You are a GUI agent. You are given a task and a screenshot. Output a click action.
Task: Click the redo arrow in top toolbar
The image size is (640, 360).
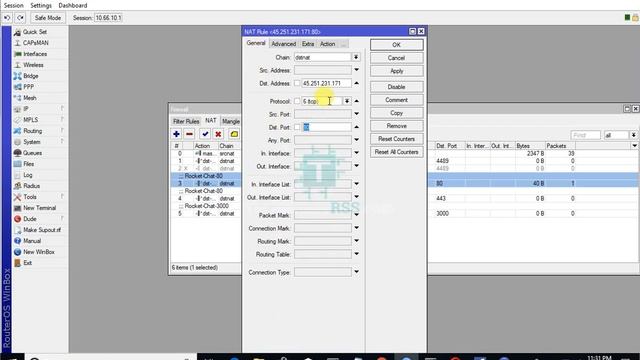coord(20,18)
